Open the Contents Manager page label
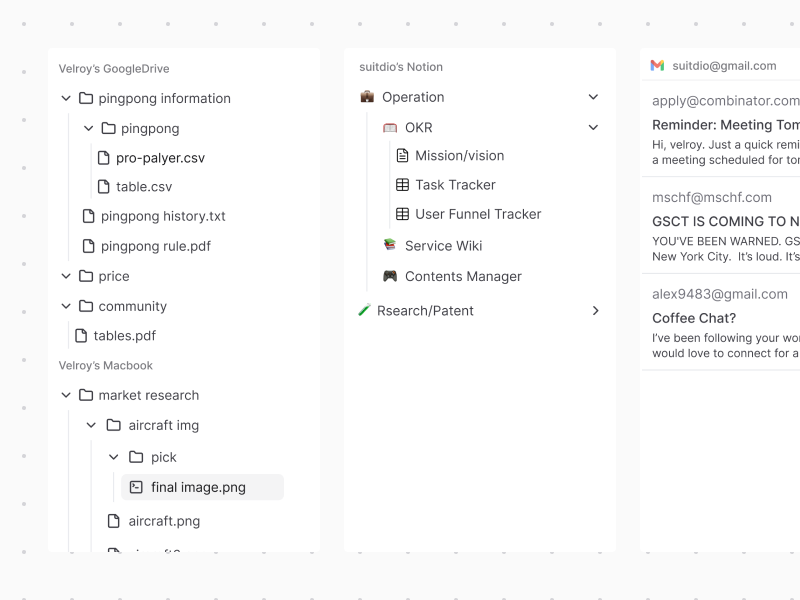 [463, 277]
